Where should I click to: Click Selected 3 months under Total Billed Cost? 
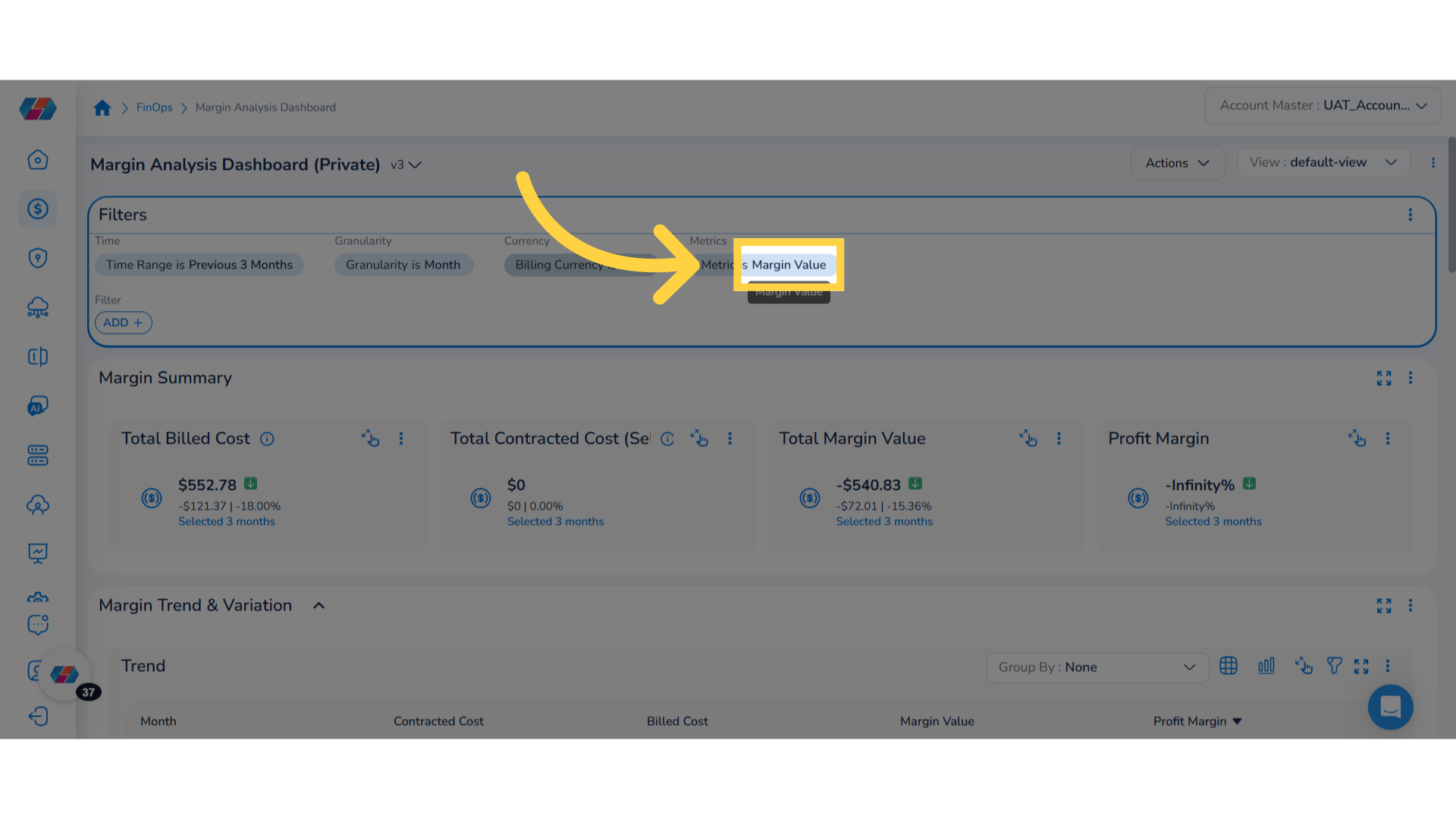(x=227, y=522)
